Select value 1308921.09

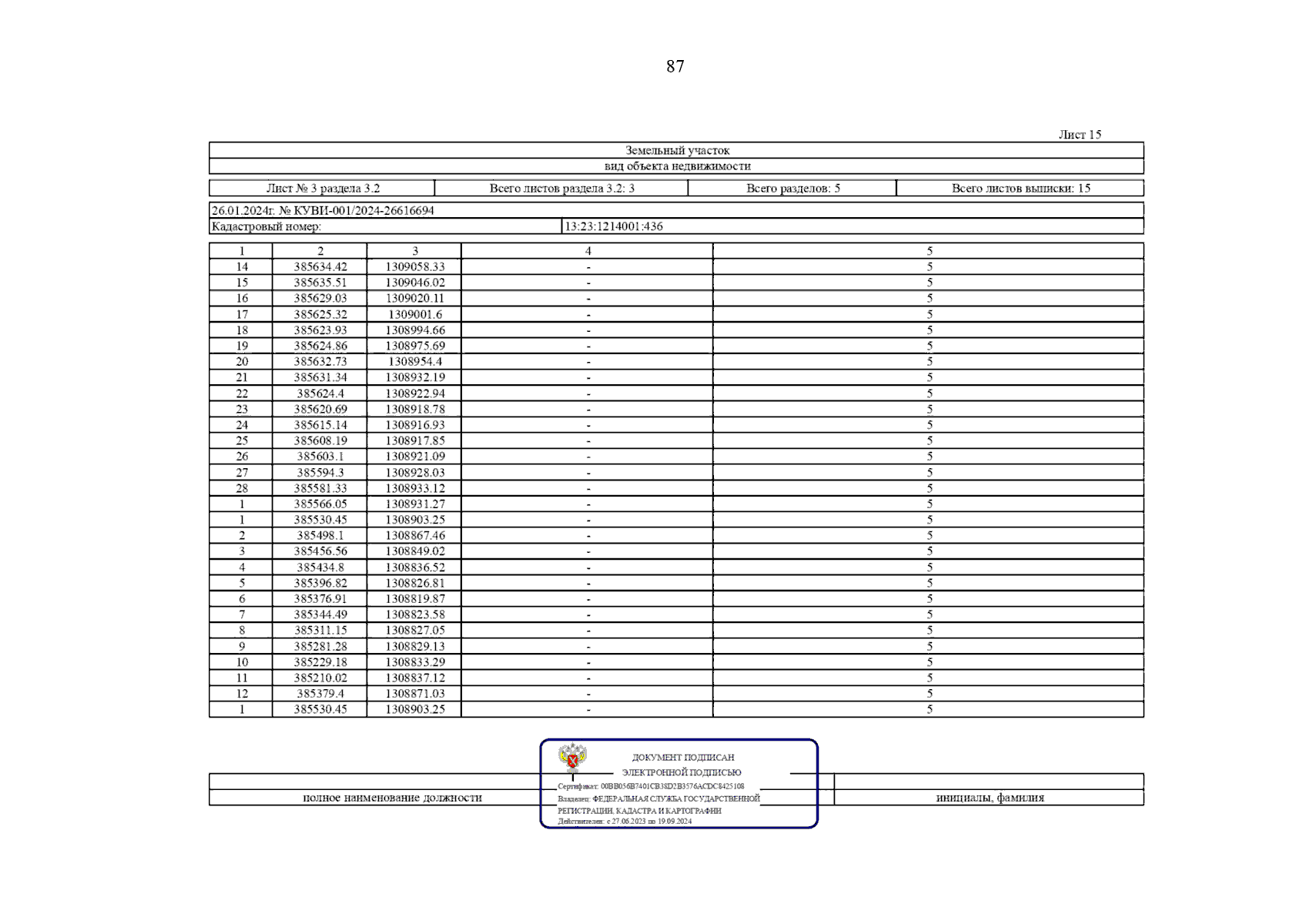415,457
